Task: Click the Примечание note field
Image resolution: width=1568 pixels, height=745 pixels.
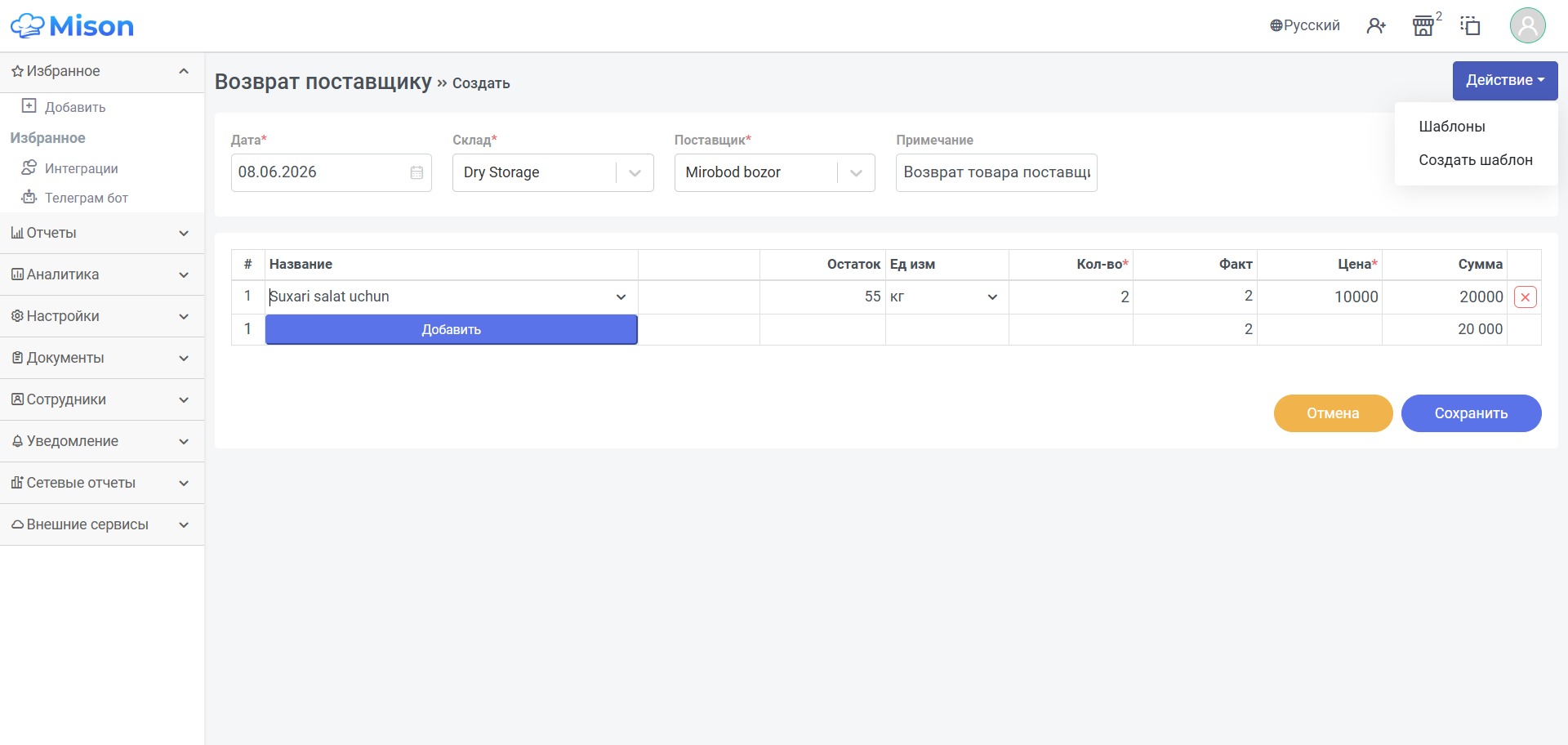Action: point(996,173)
